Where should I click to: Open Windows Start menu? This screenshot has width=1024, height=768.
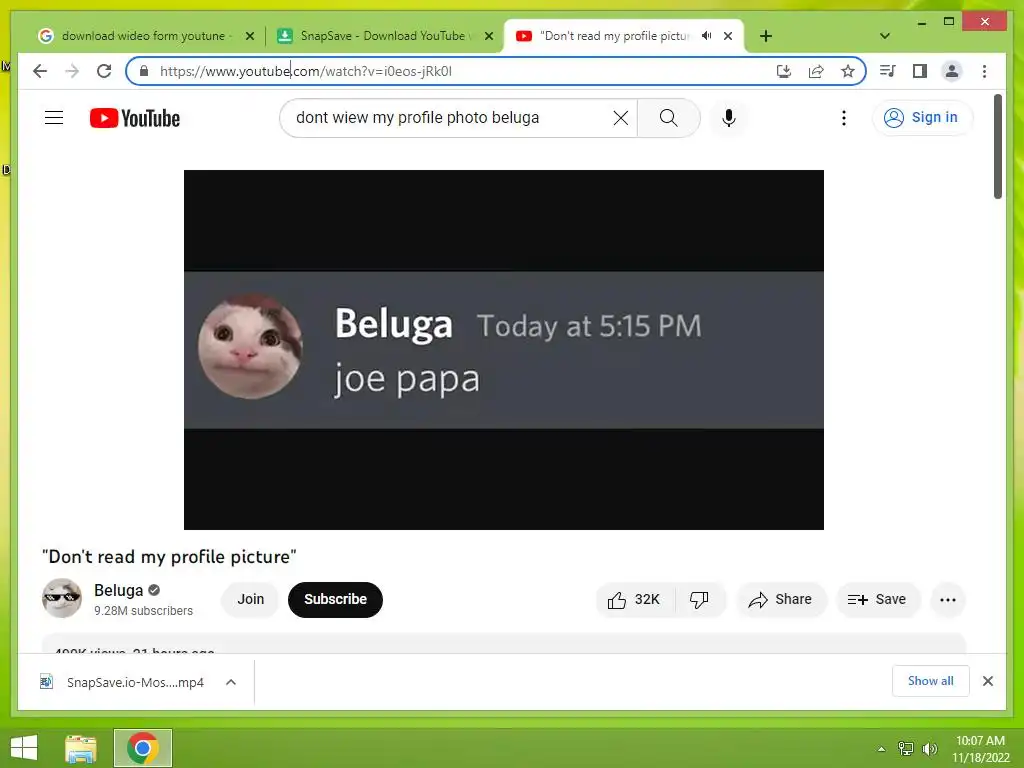click(24, 748)
